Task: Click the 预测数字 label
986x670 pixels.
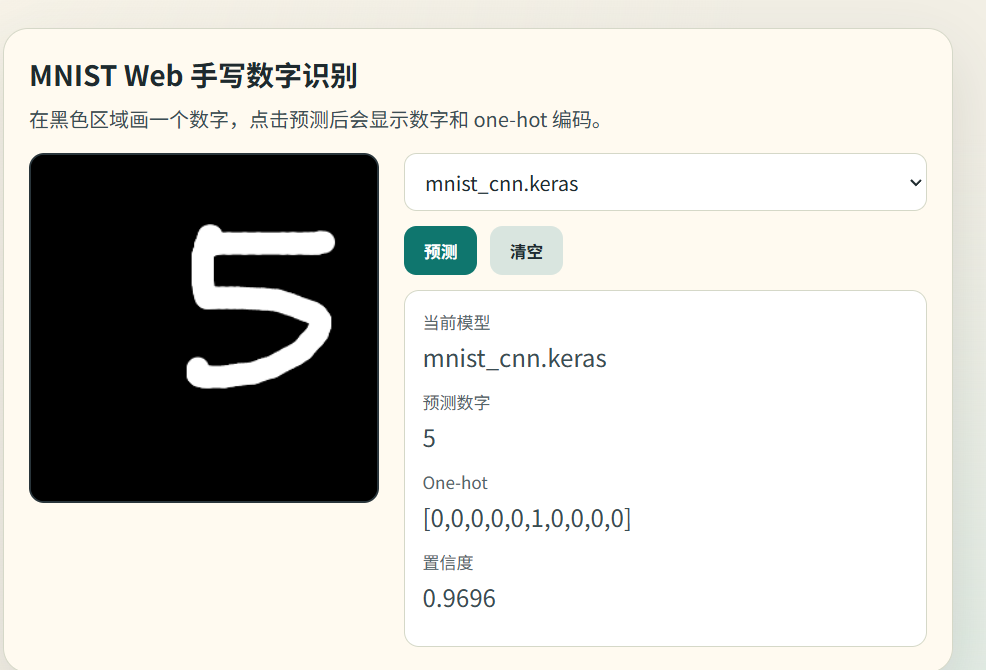Action: click(457, 403)
